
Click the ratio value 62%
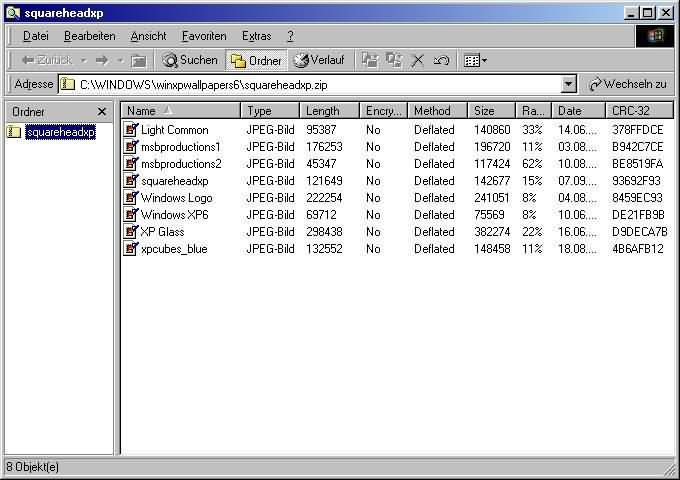[532, 164]
